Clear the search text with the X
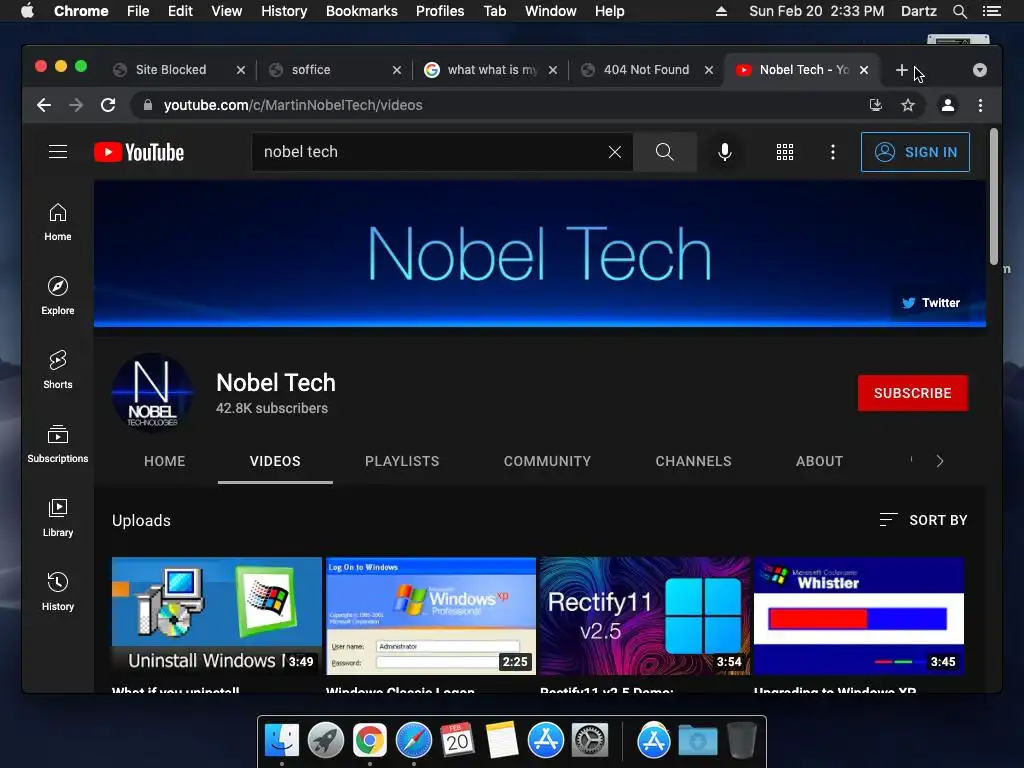The width and height of the screenshot is (1024, 768). pos(615,152)
